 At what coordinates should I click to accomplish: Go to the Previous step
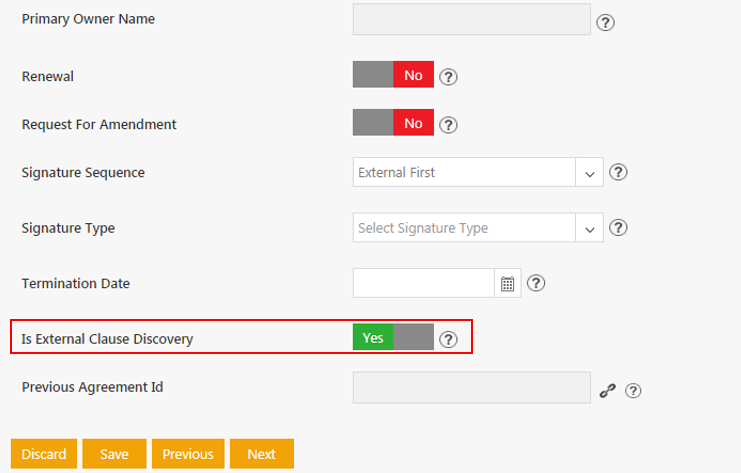point(188,454)
